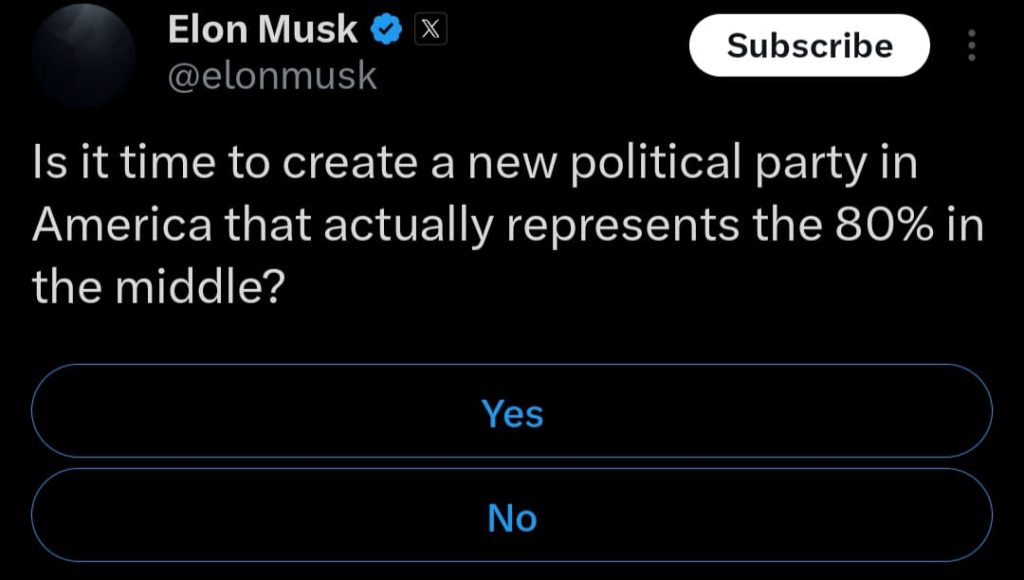The width and height of the screenshot is (1024, 580).
Task: Open profile via Elon Musk display name
Action: 263,29
